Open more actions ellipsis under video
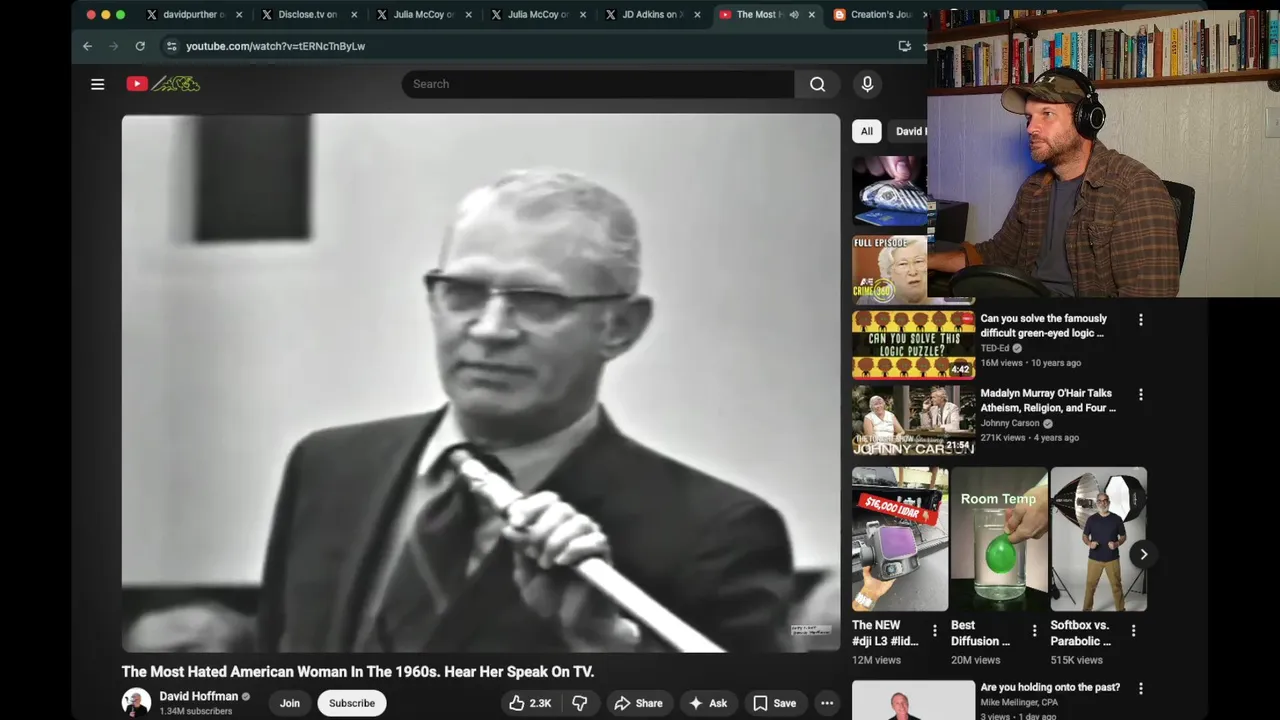The height and width of the screenshot is (720, 1280). [x=827, y=703]
